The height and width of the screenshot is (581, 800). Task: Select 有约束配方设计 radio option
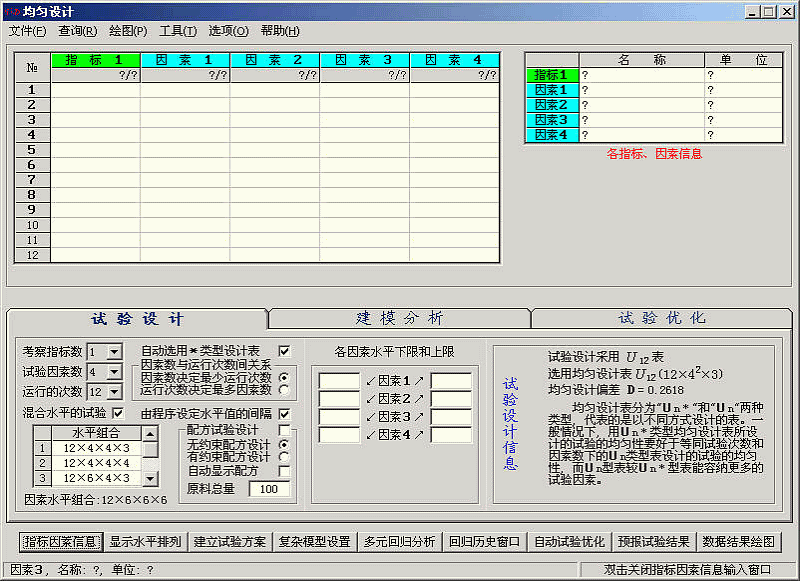click(284, 457)
